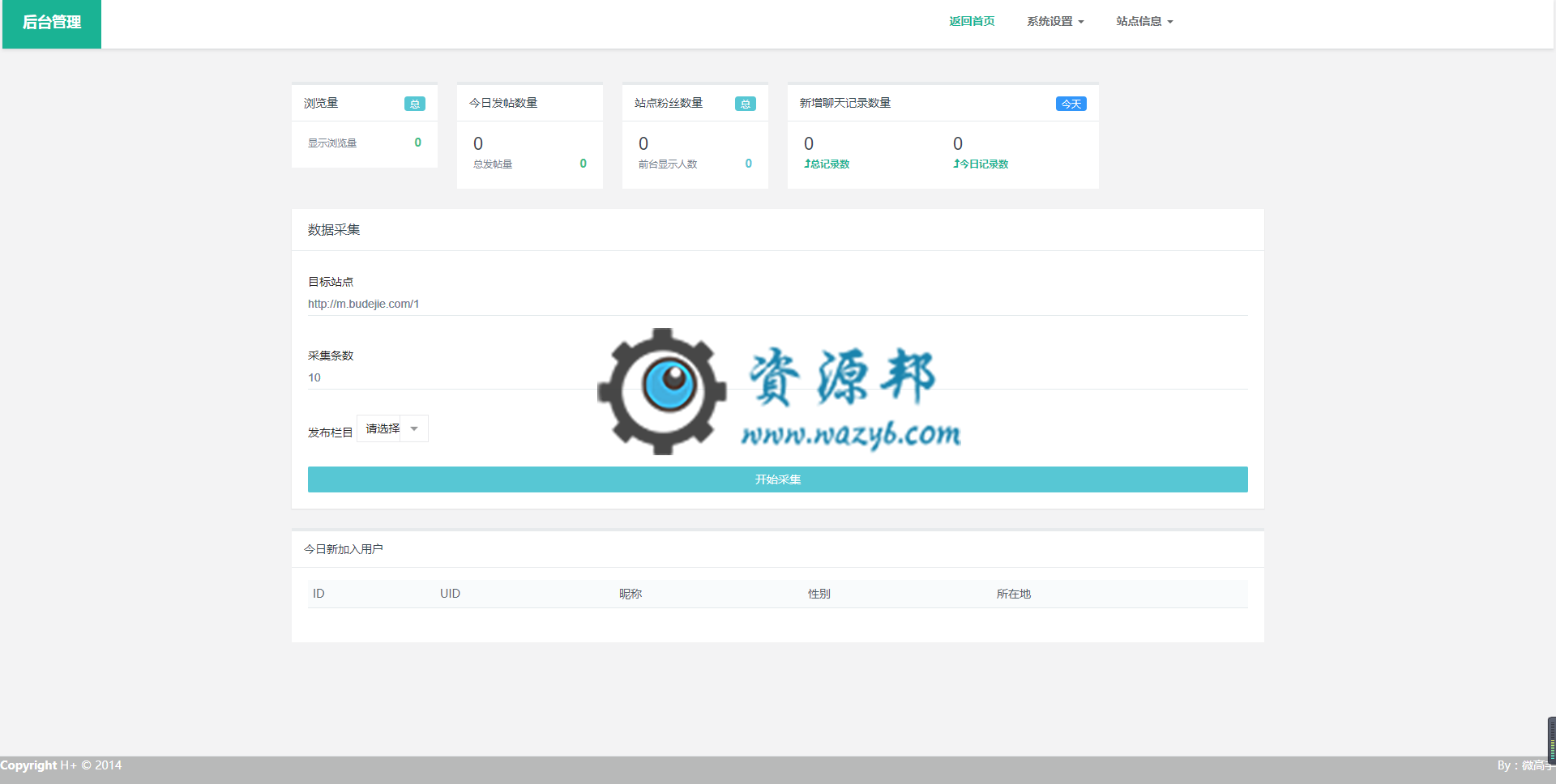1556x784 pixels.
Task: Click the 总 badge on 站点粉丝数量 card
Action: coord(746,104)
